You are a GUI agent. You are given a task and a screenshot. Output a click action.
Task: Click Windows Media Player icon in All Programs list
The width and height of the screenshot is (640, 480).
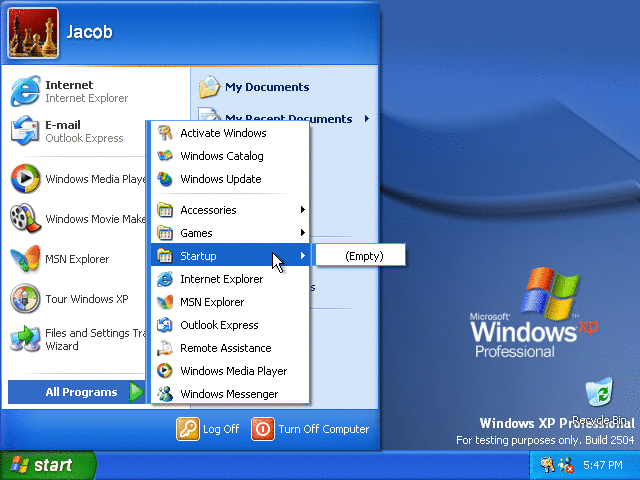coord(165,371)
